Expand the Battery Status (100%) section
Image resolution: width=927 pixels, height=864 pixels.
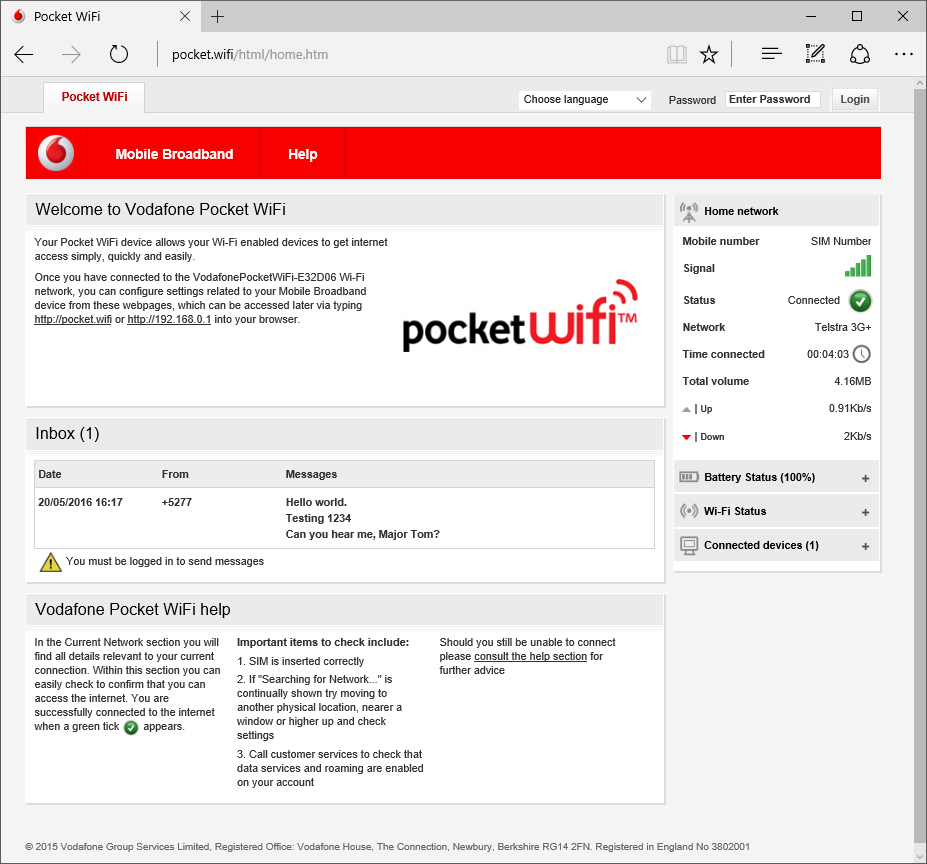click(x=776, y=477)
